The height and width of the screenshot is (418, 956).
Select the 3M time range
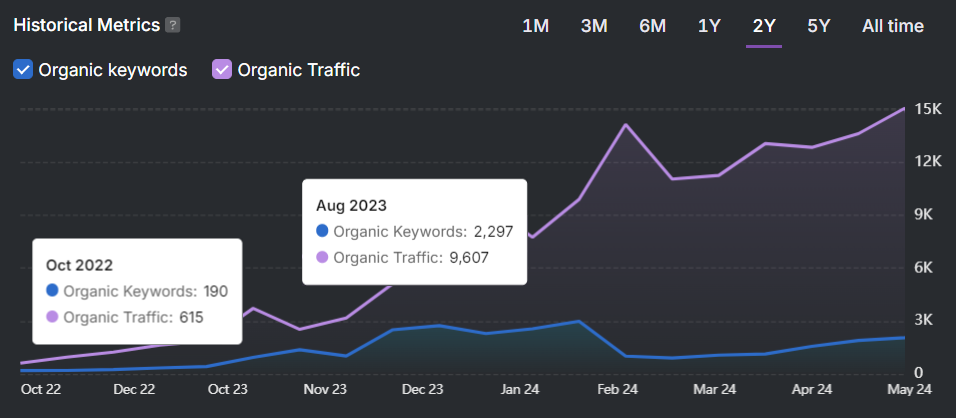tap(594, 26)
